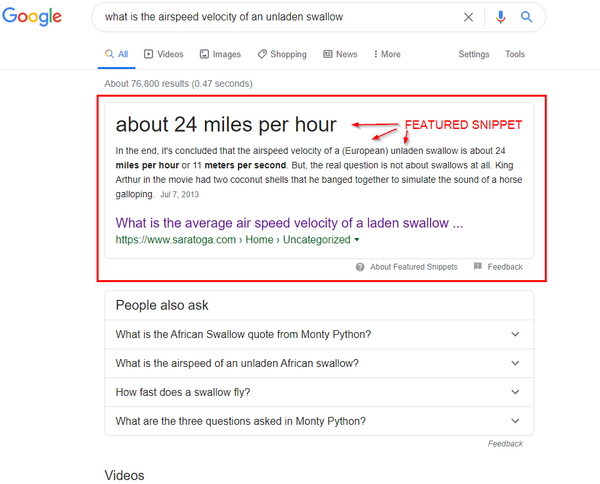Image resolution: width=600 pixels, height=484 pixels.
Task: Expand the three Monty Python questions item
Action: click(x=515, y=421)
